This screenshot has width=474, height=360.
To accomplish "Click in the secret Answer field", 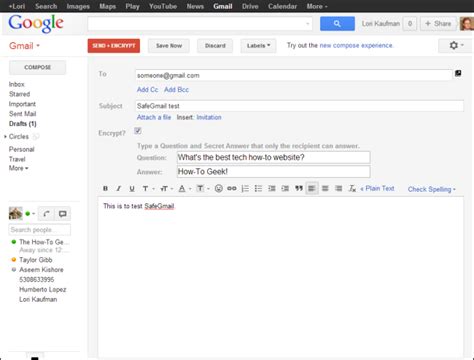I will [x=273, y=172].
